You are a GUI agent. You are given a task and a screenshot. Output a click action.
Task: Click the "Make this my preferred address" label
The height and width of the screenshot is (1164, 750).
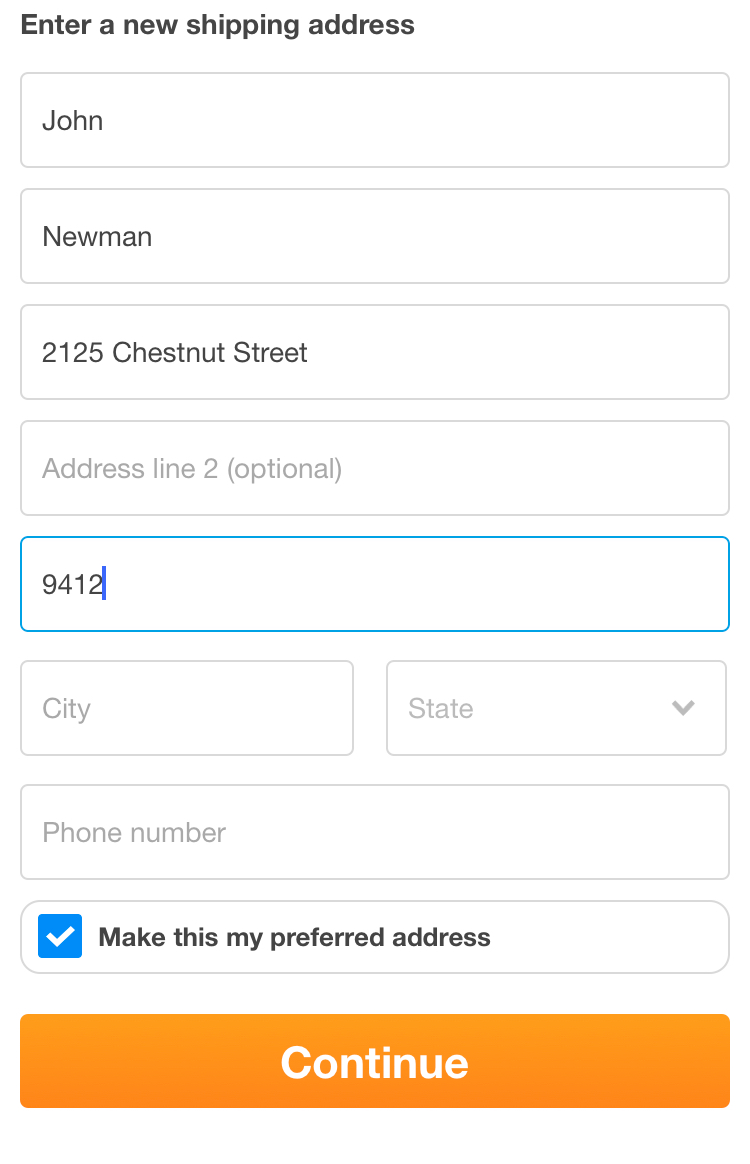pos(294,937)
